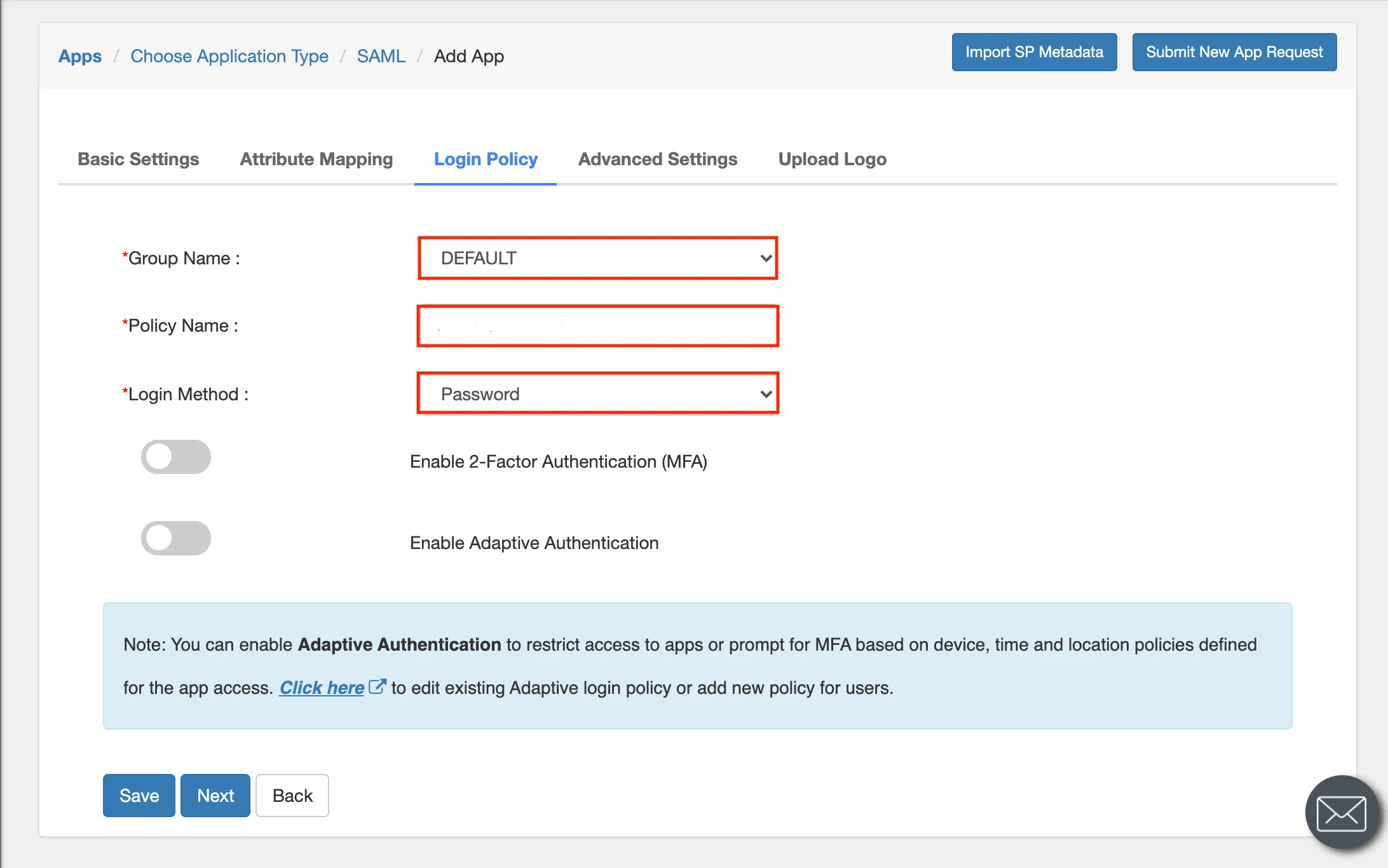Open Choose Application Type breadcrumb

229,56
